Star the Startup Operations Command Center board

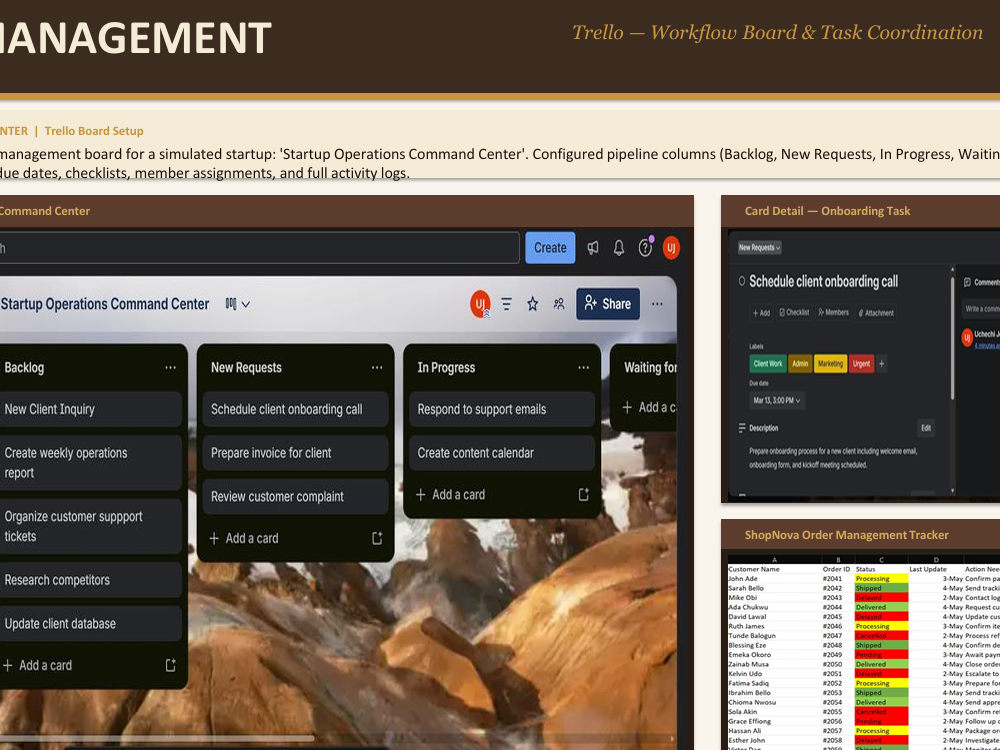pos(533,304)
